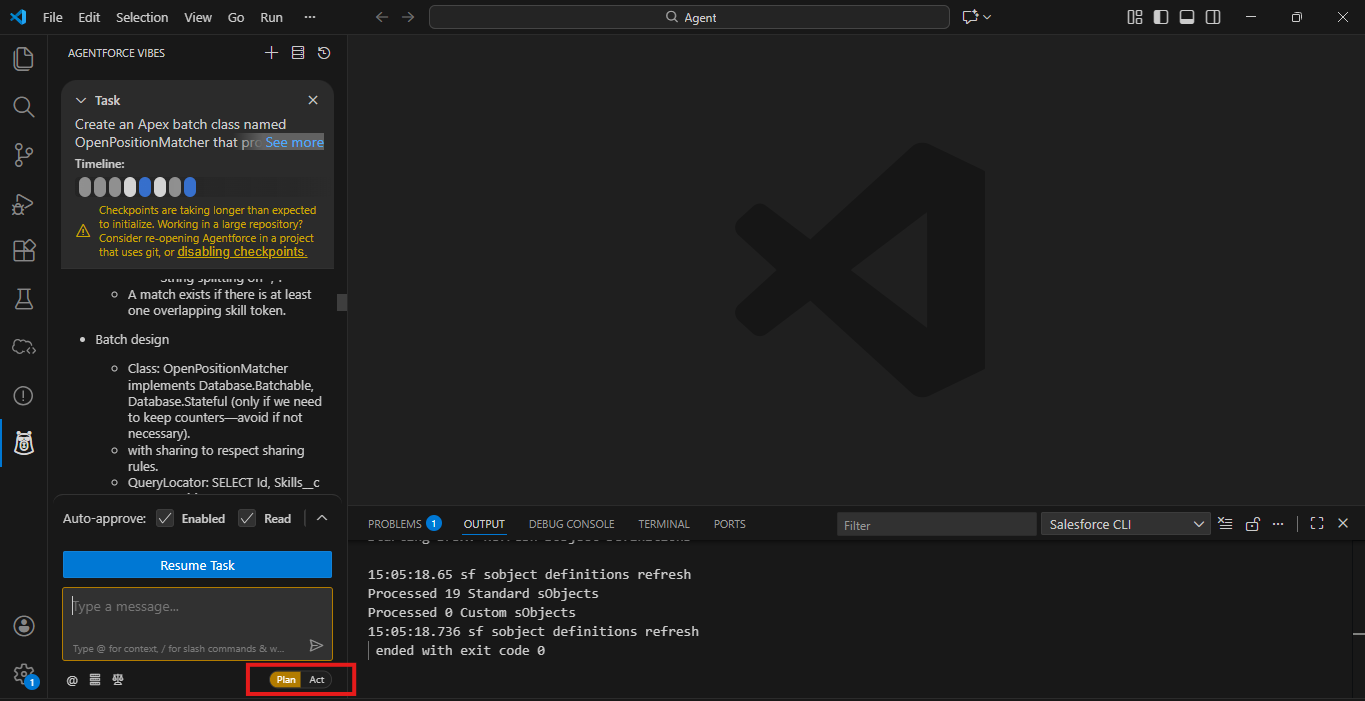Click the Type a message input field
This screenshot has height=701, width=1365.
click(197, 607)
